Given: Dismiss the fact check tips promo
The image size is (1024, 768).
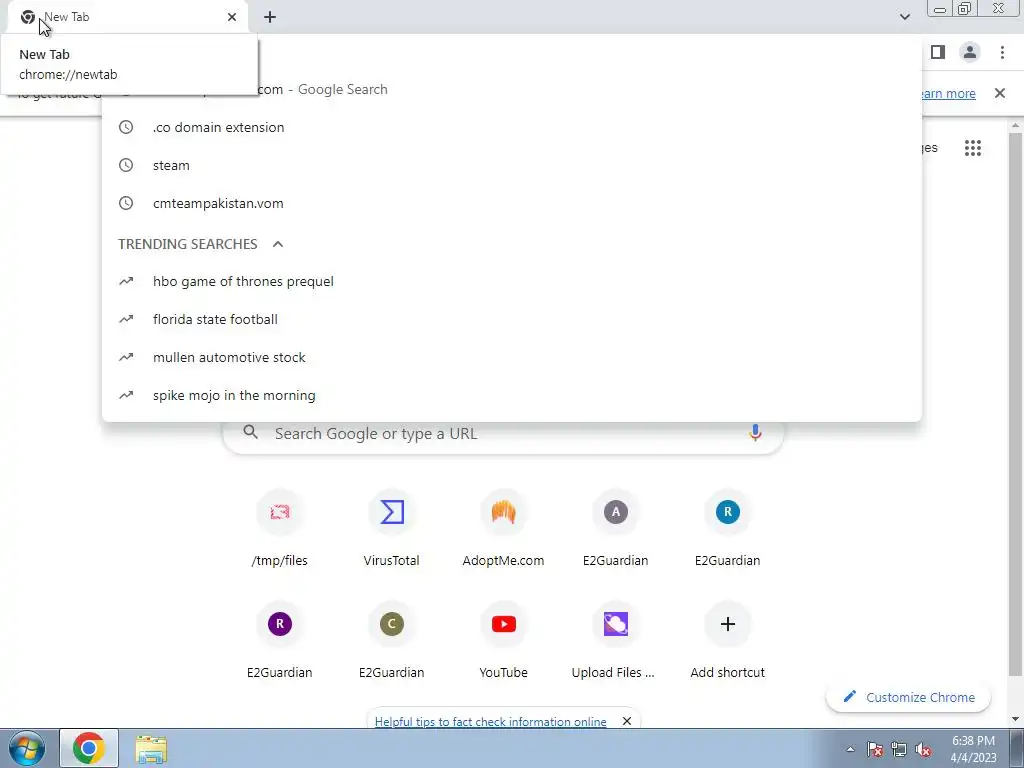Looking at the screenshot, I should pos(627,722).
